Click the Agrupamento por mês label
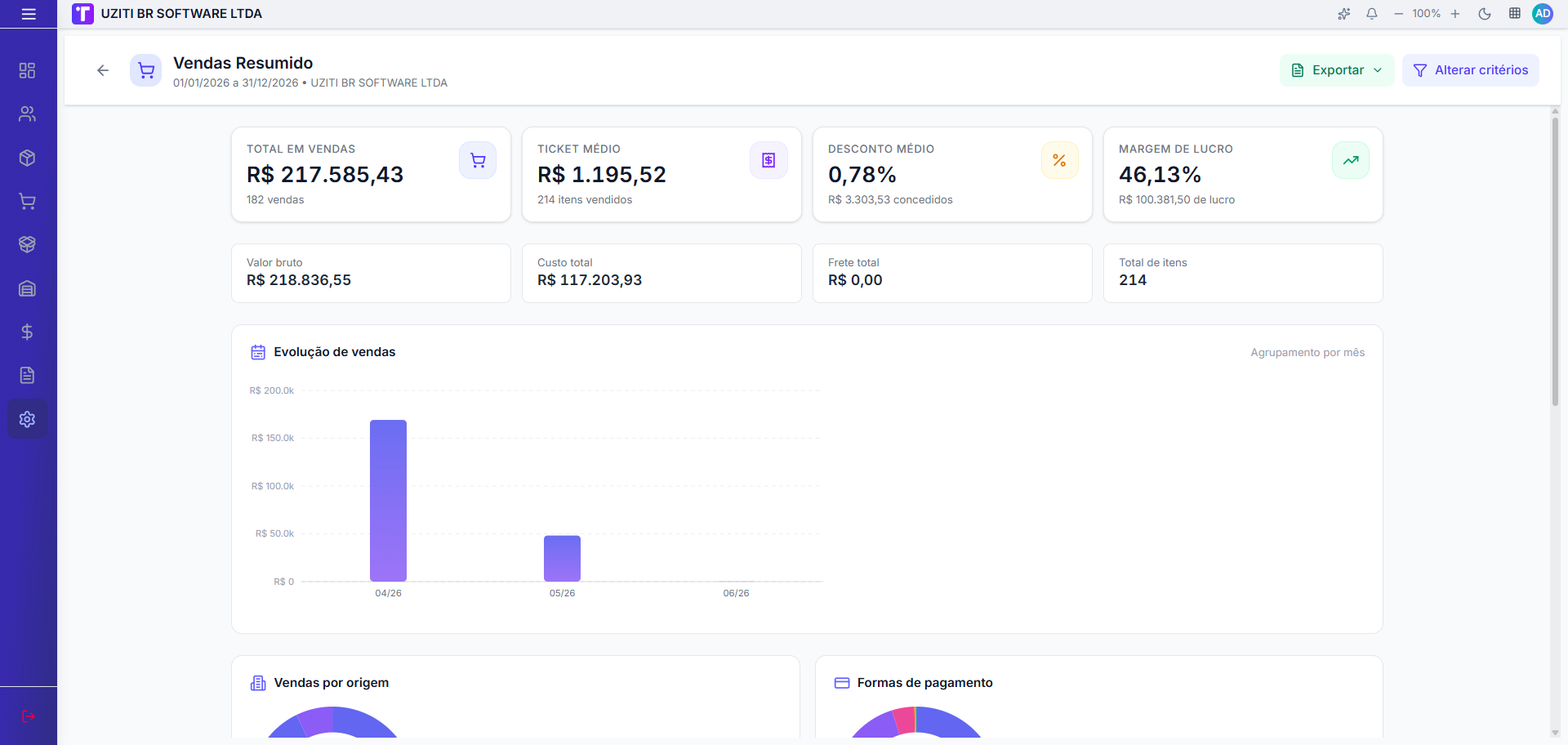 click(x=1307, y=352)
